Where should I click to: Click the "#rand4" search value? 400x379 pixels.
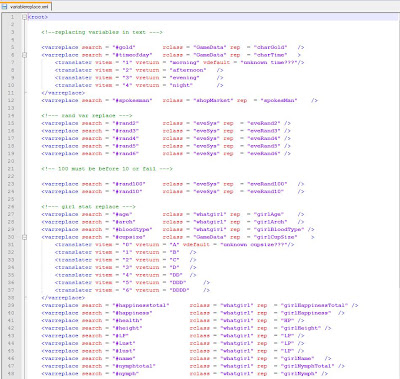[x=125, y=138]
